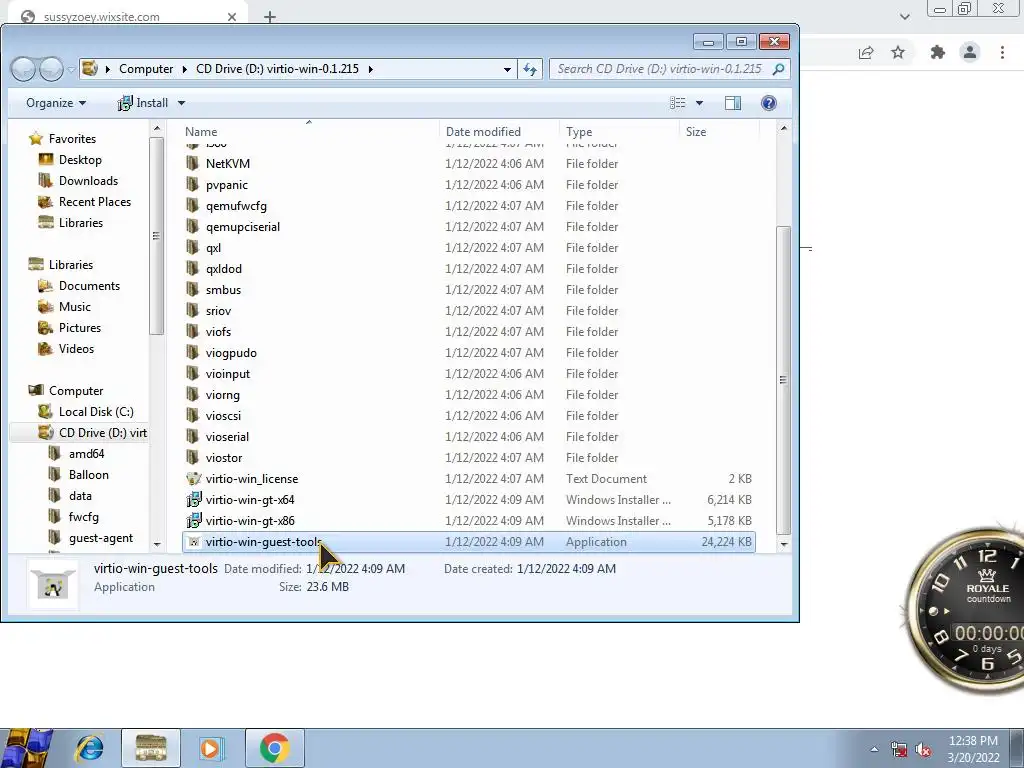Image resolution: width=1024 pixels, height=768 pixels.
Task: Open Chrome extensions puzzle icon
Action: point(937,53)
